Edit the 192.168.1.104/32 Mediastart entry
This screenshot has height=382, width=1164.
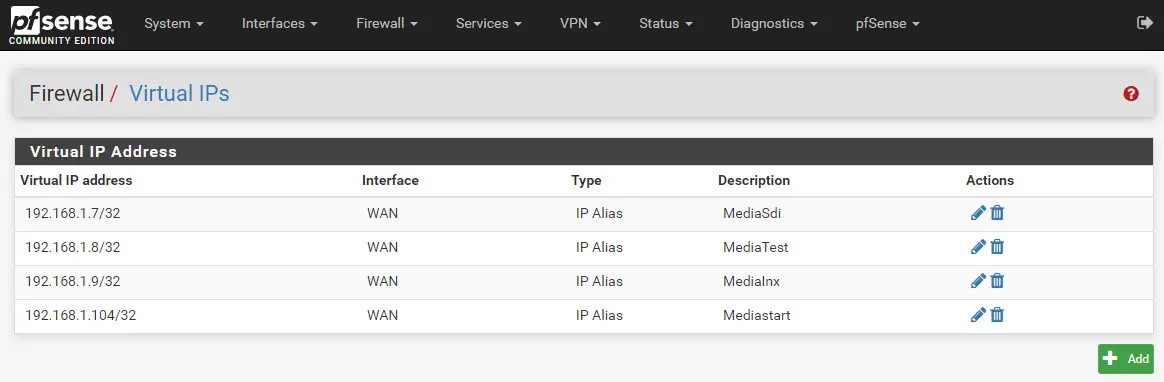tap(978, 315)
